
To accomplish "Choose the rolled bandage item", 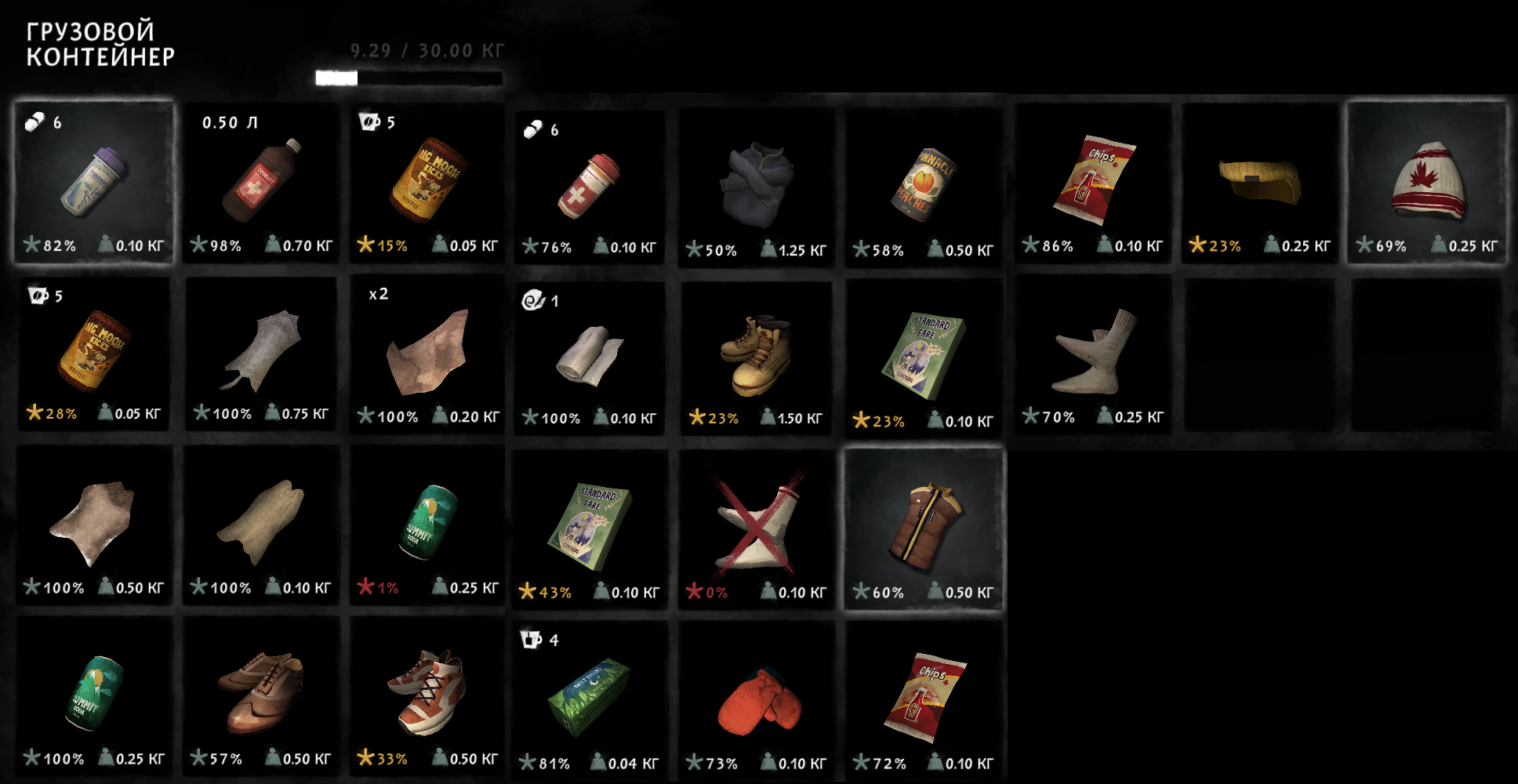I will [x=590, y=357].
